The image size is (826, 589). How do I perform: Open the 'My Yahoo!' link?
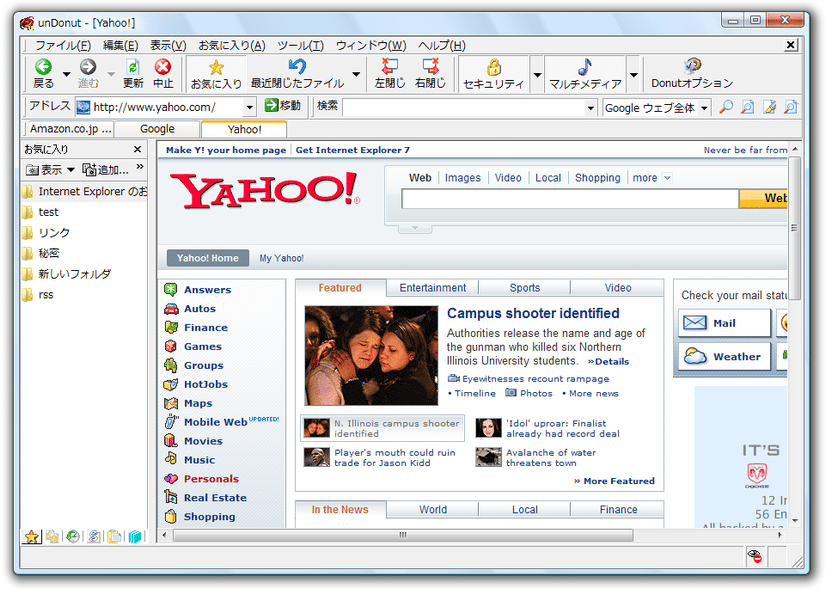click(281, 258)
